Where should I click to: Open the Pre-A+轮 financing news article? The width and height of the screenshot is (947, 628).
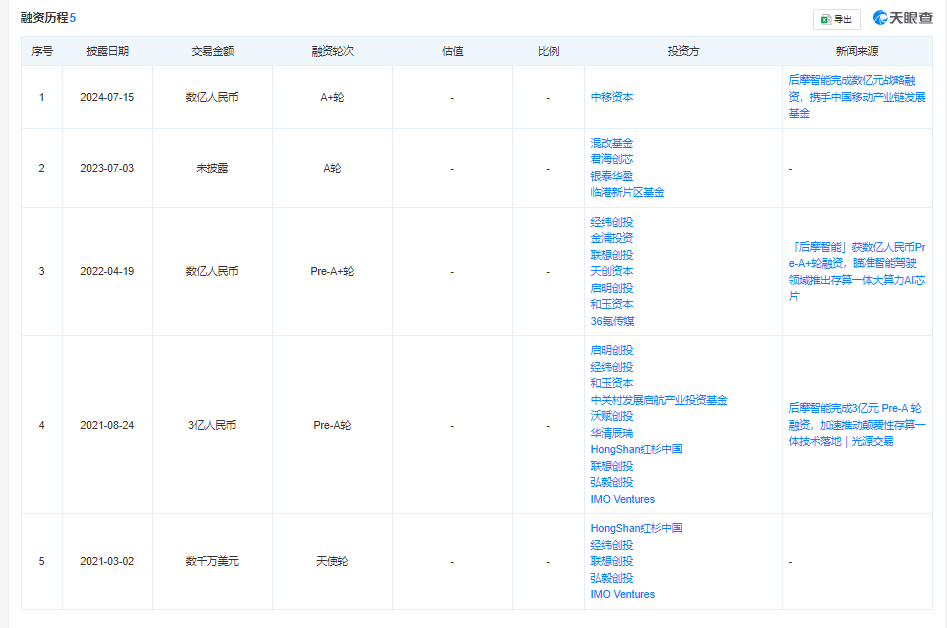pyautogui.click(x=857, y=271)
